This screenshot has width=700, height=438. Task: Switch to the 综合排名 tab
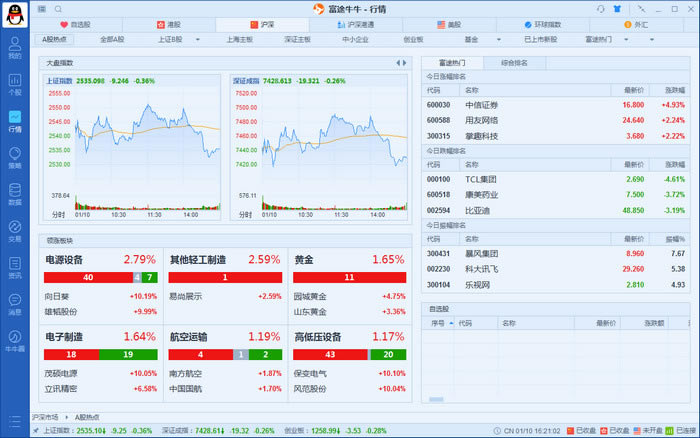pyautogui.click(x=514, y=63)
